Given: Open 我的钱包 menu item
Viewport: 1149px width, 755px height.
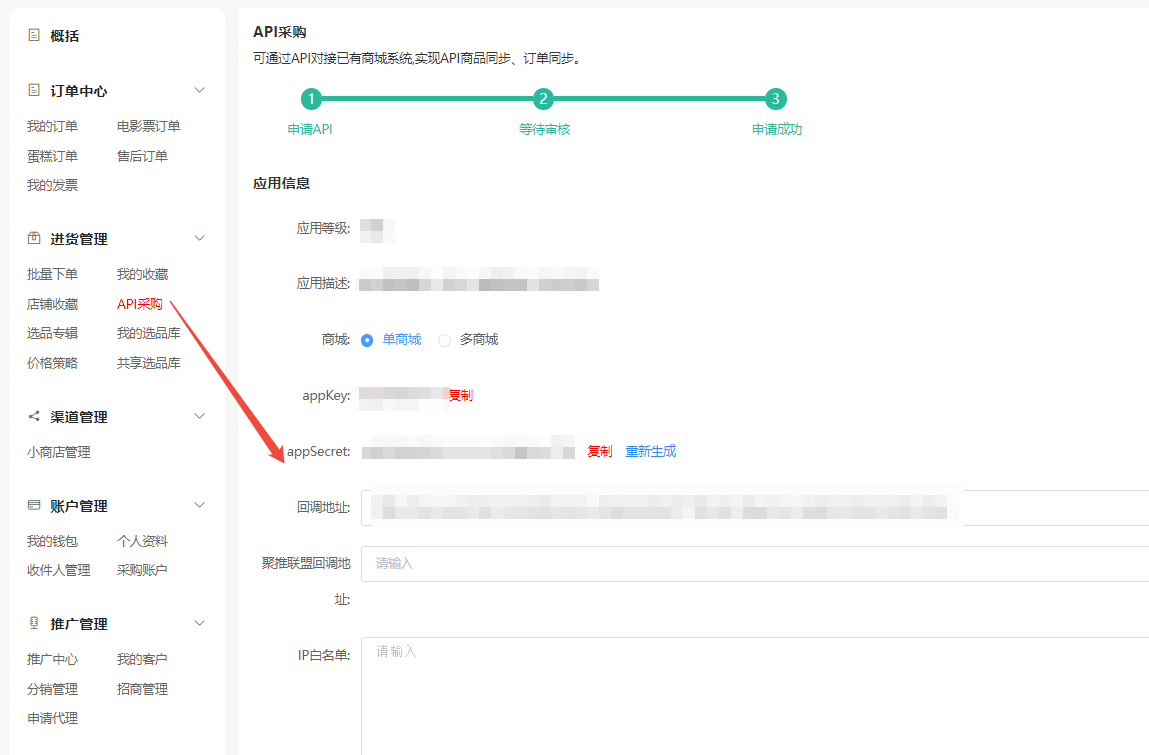Looking at the screenshot, I should click(52, 542).
